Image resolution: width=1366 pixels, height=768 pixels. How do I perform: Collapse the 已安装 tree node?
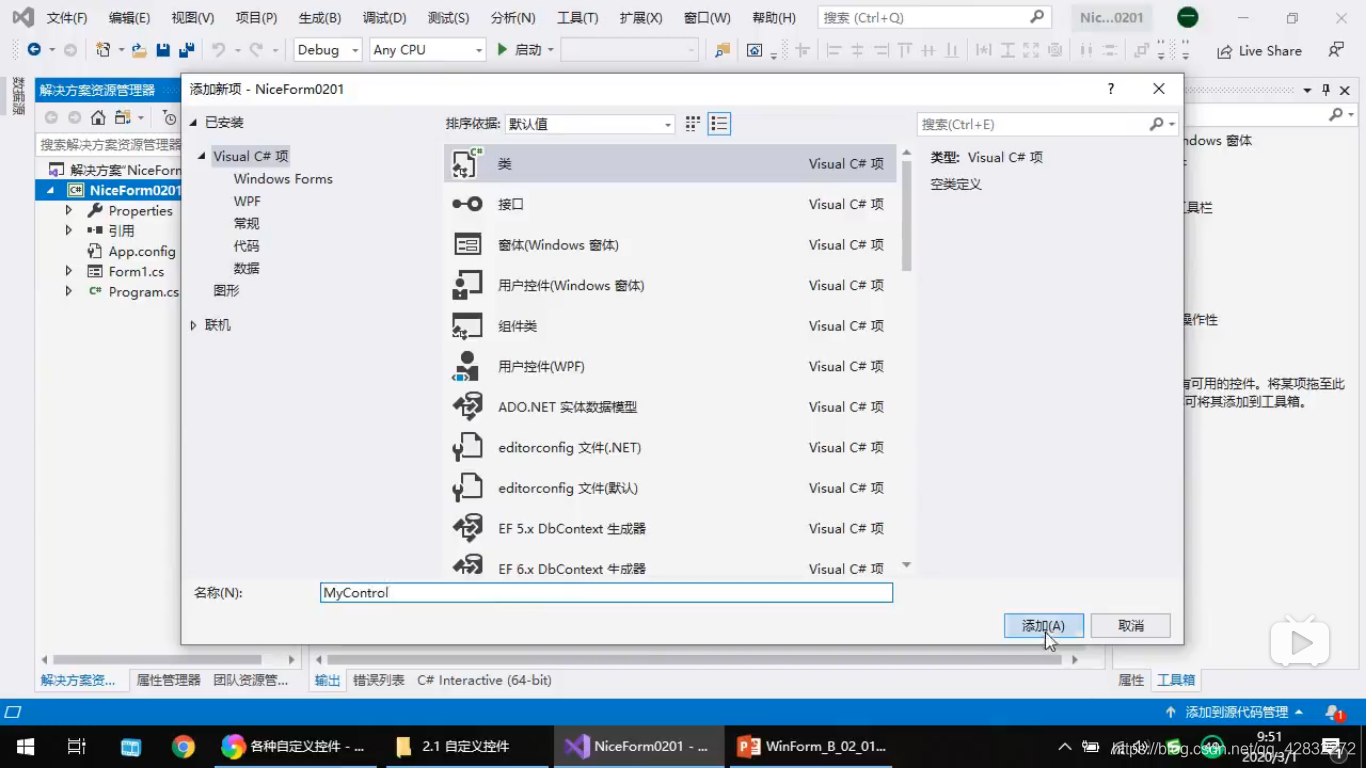pos(194,122)
